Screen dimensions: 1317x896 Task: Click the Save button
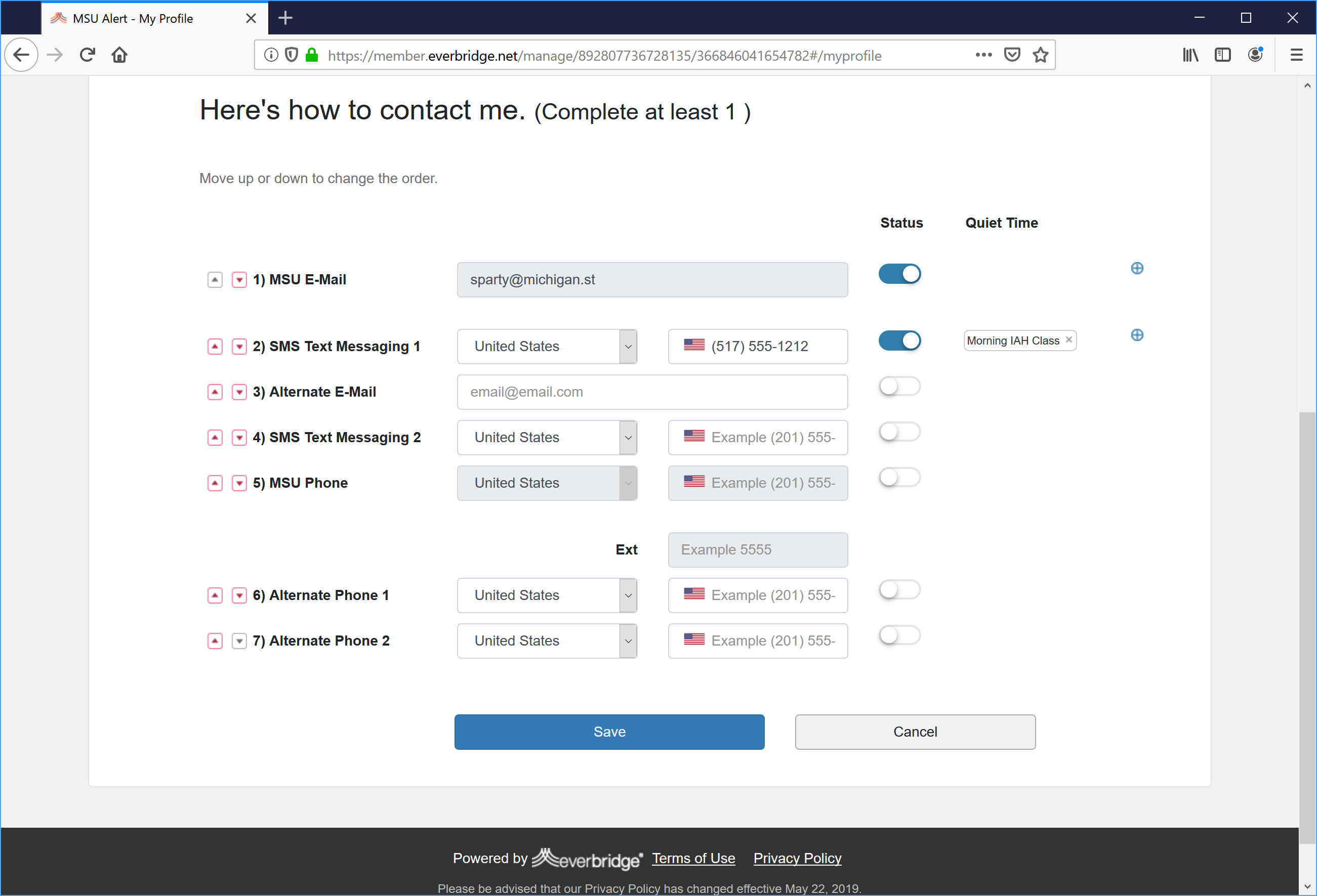click(609, 731)
